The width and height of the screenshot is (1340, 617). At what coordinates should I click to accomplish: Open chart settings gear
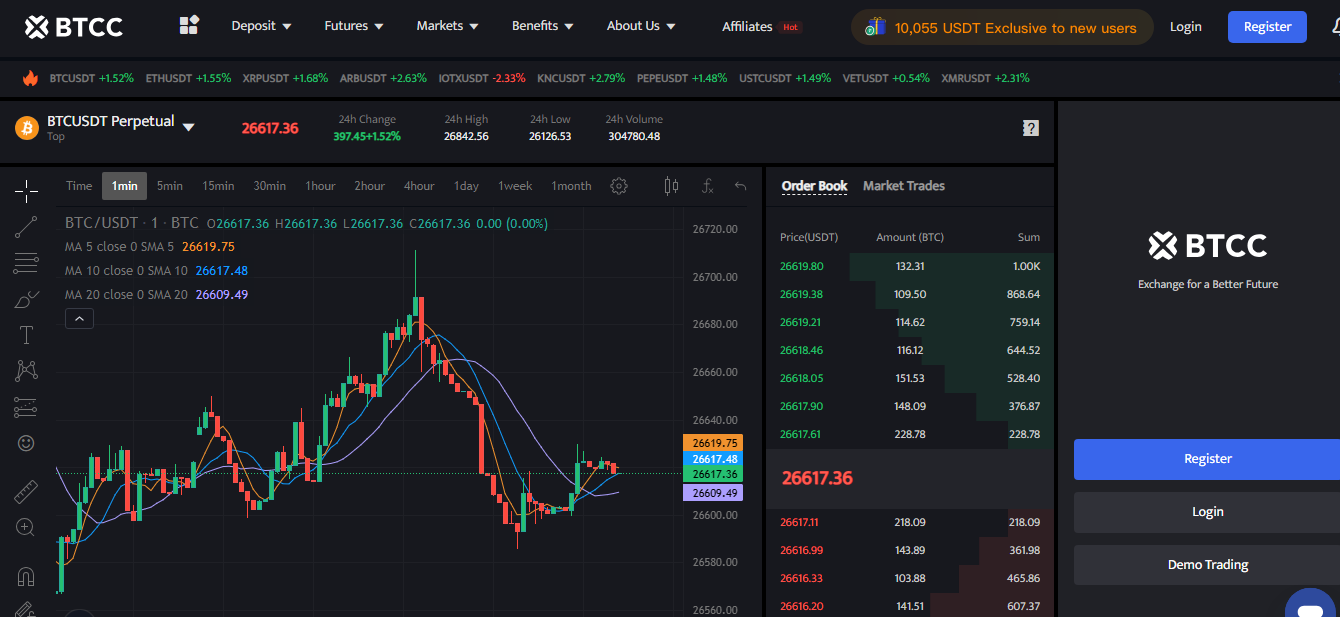point(619,186)
